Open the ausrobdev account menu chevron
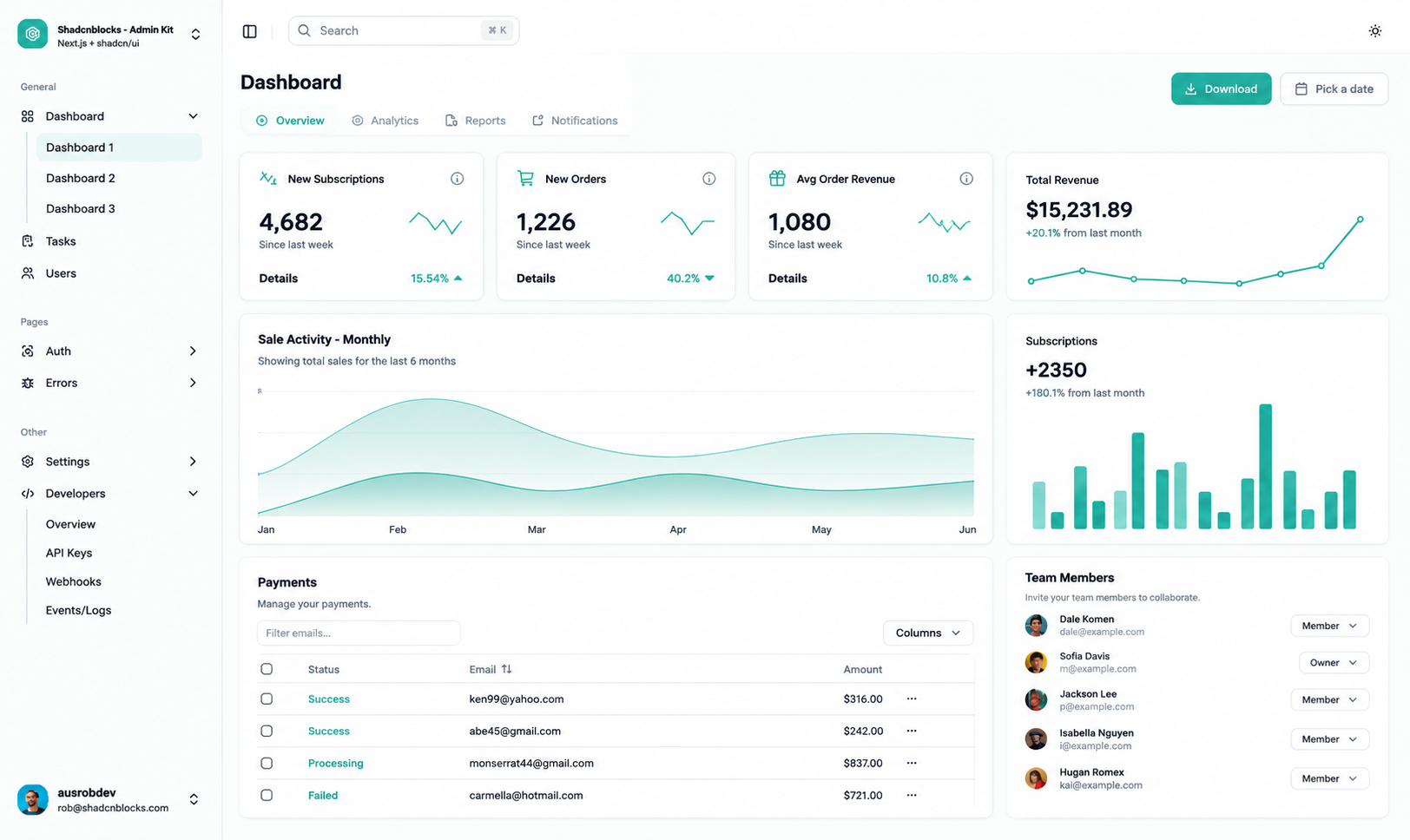This screenshot has height=840, width=1410. tap(194, 800)
